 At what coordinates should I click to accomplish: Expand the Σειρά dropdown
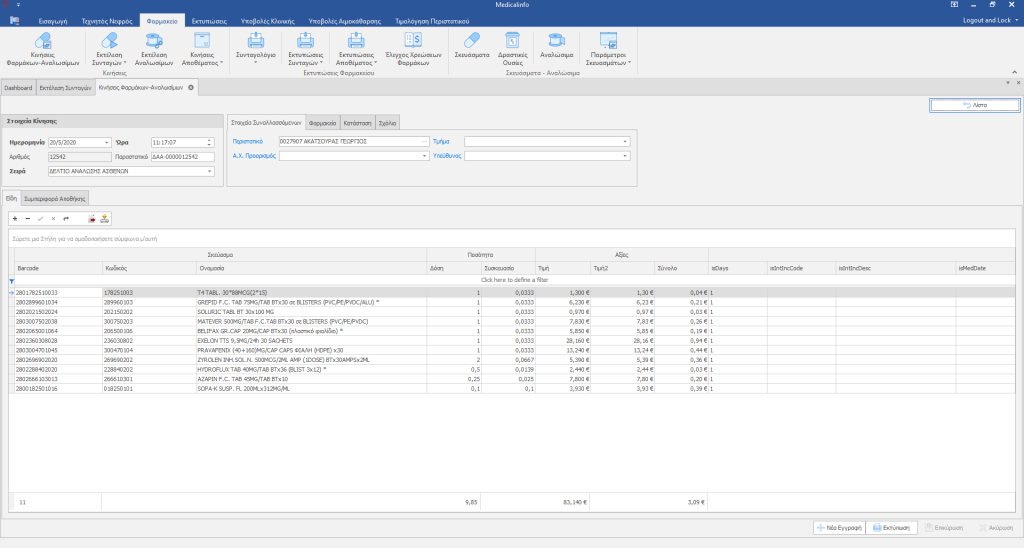[210, 171]
